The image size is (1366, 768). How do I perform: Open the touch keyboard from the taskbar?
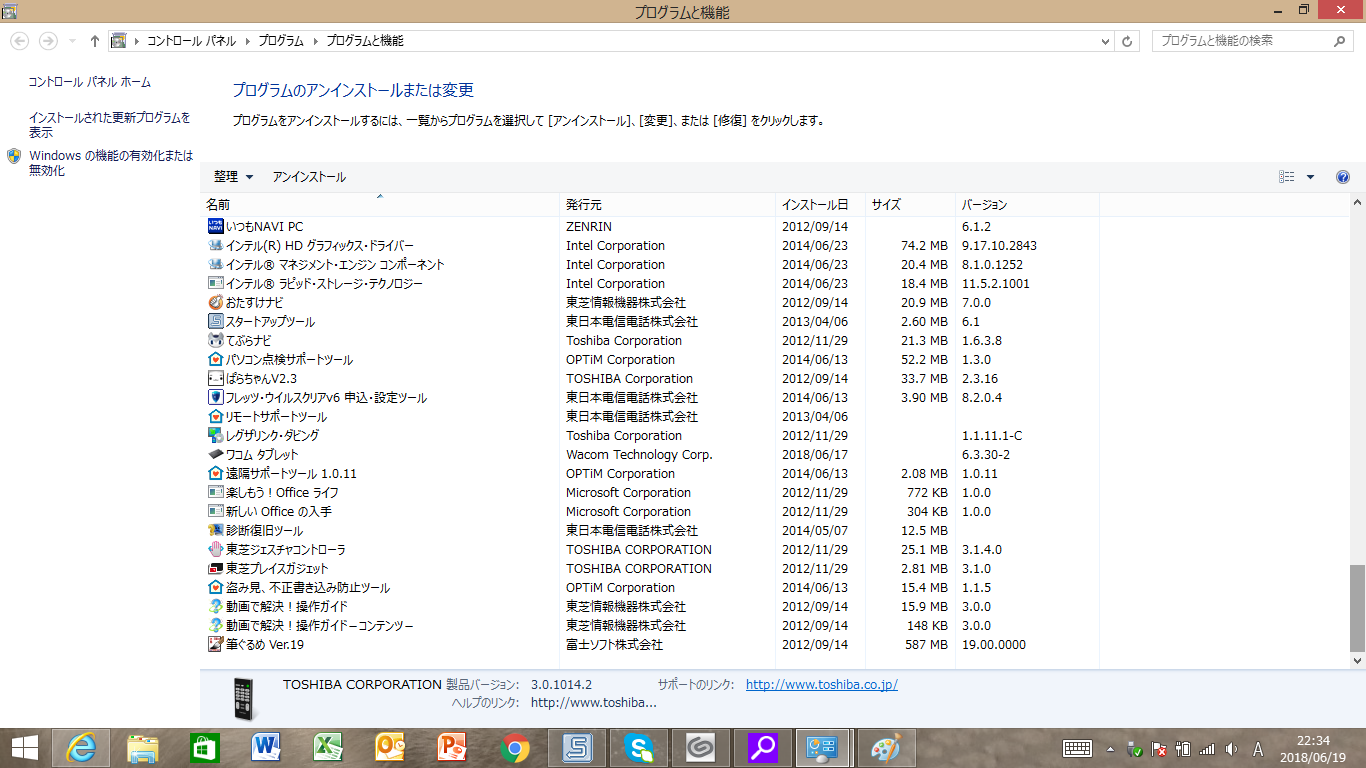click(1077, 748)
